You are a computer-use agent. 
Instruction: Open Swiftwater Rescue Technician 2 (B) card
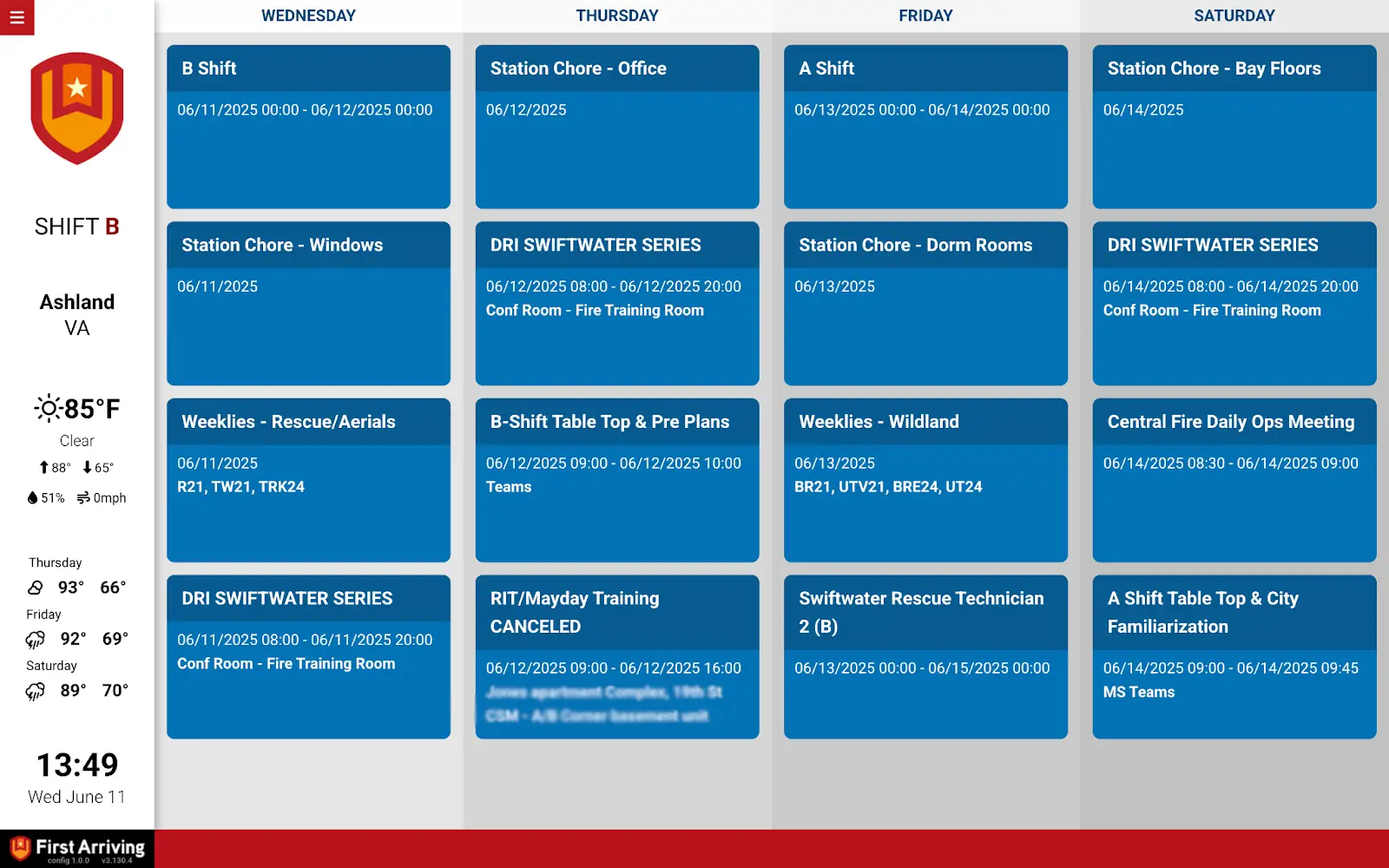925,656
